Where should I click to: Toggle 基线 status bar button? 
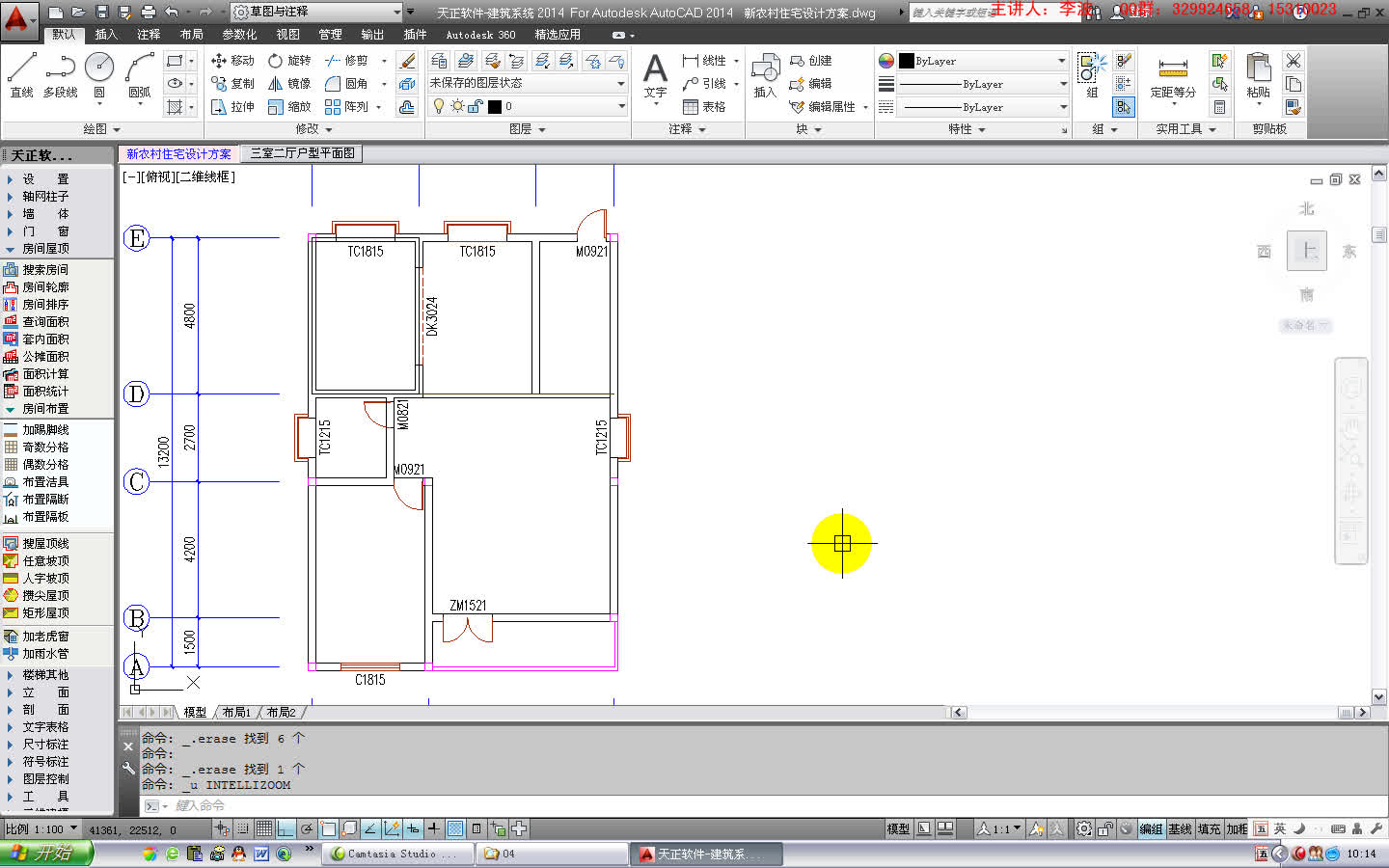click(x=1180, y=828)
